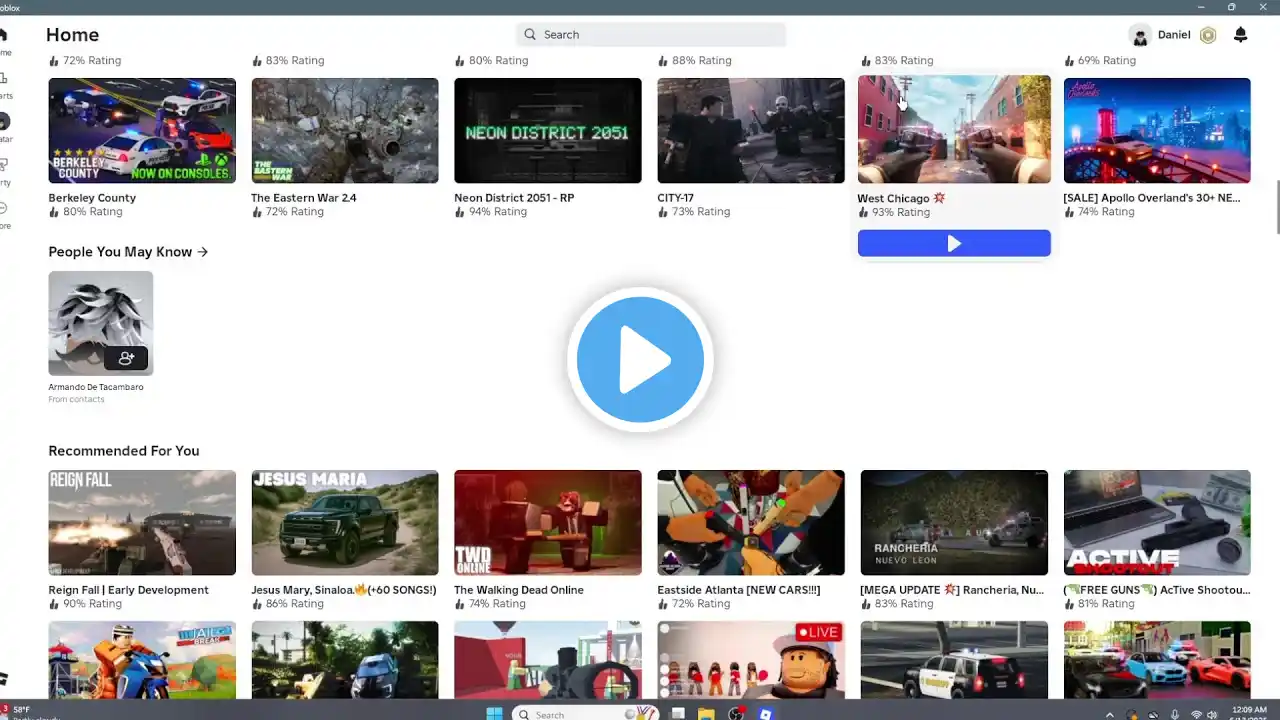The image size is (1280, 720).
Task: Click "The Walking Dead Online" title
Action: 519,590
